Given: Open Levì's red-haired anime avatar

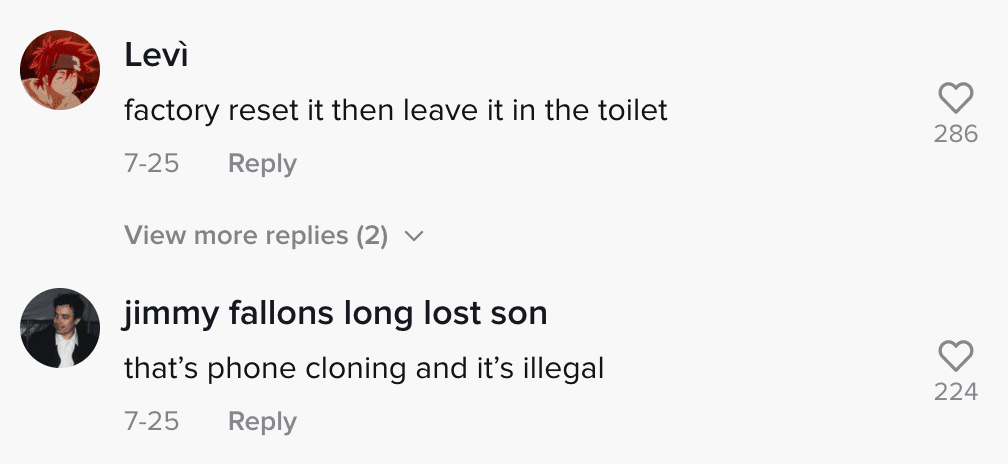Looking at the screenshot, I should [60, 69].
